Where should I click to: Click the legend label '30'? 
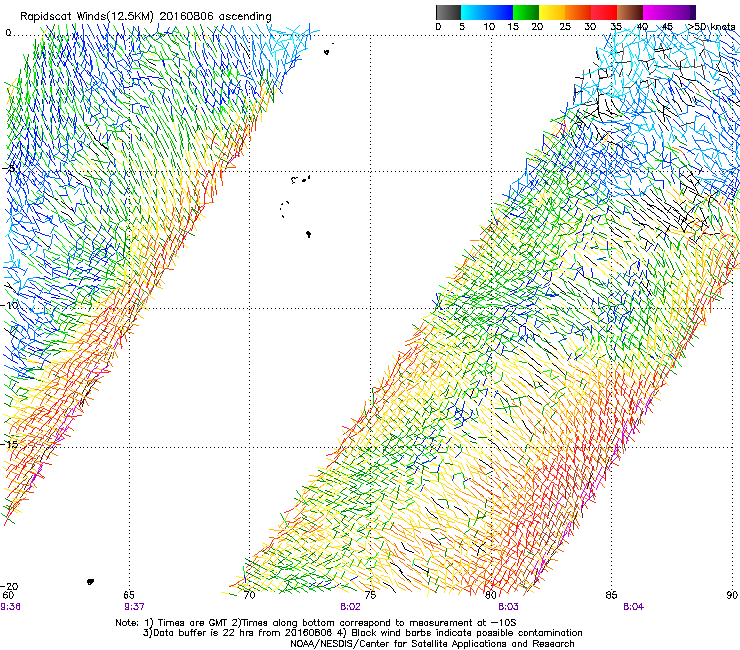pyautogui.click(x=590, y=26)
